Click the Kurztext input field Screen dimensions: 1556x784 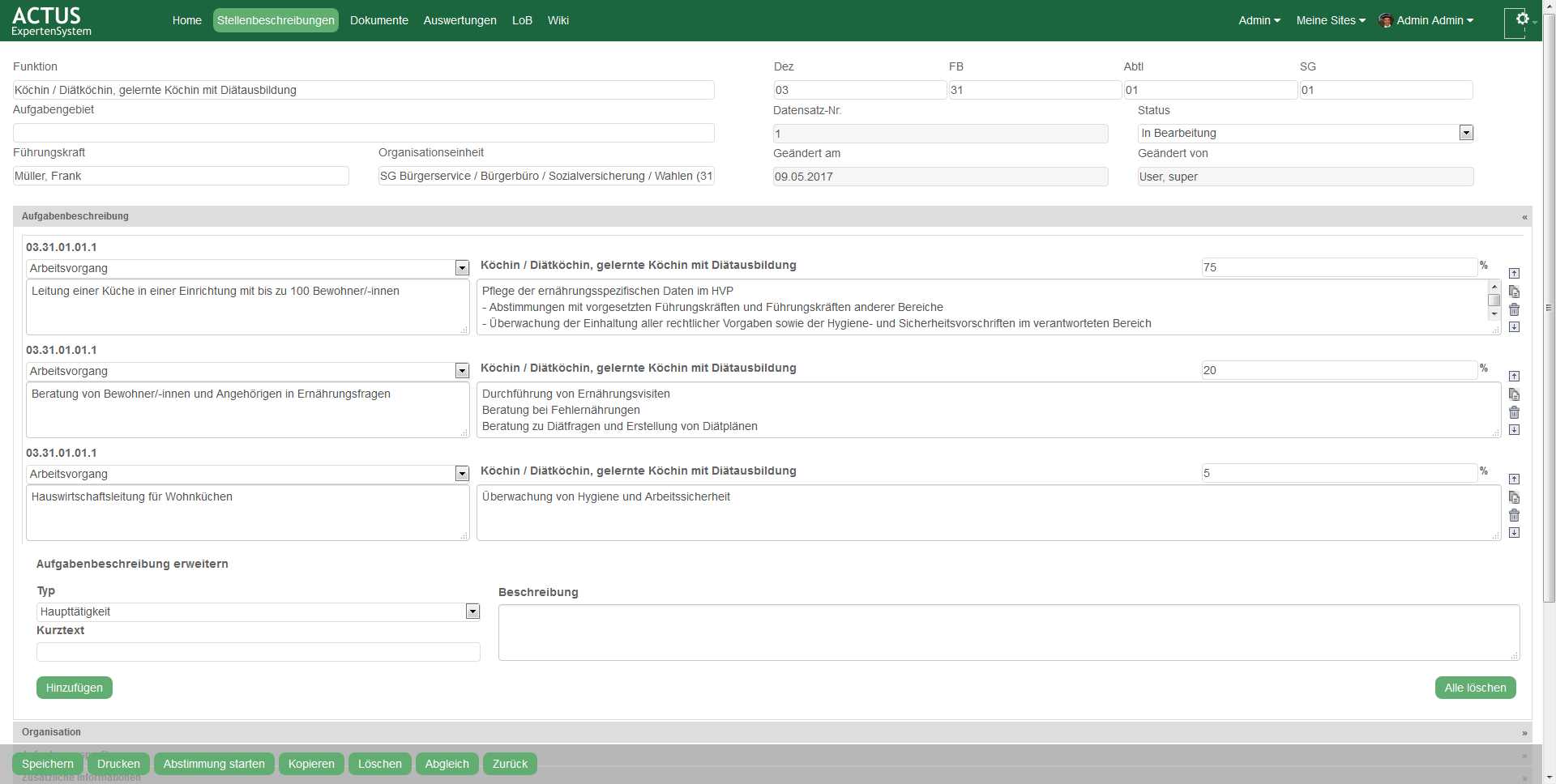click(258, 652)
